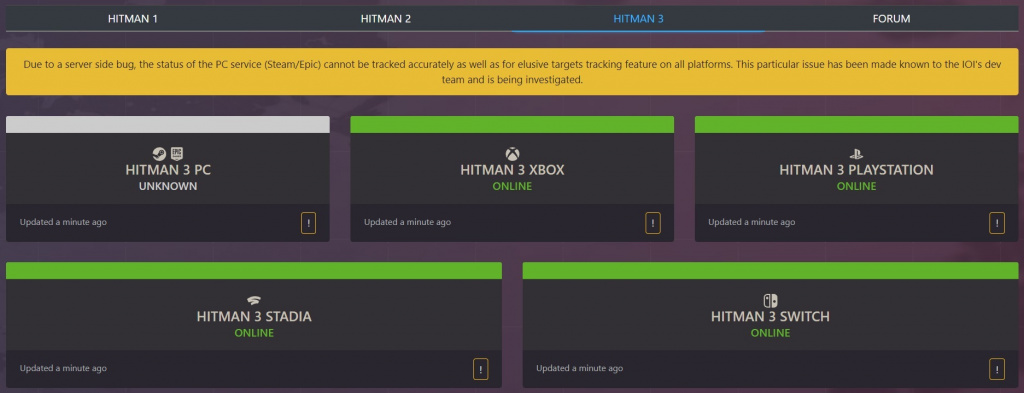Select the HITMAN 3 tab
Image resolution: width=1024 pixels, height=393 pixels.
pos(638,19)
